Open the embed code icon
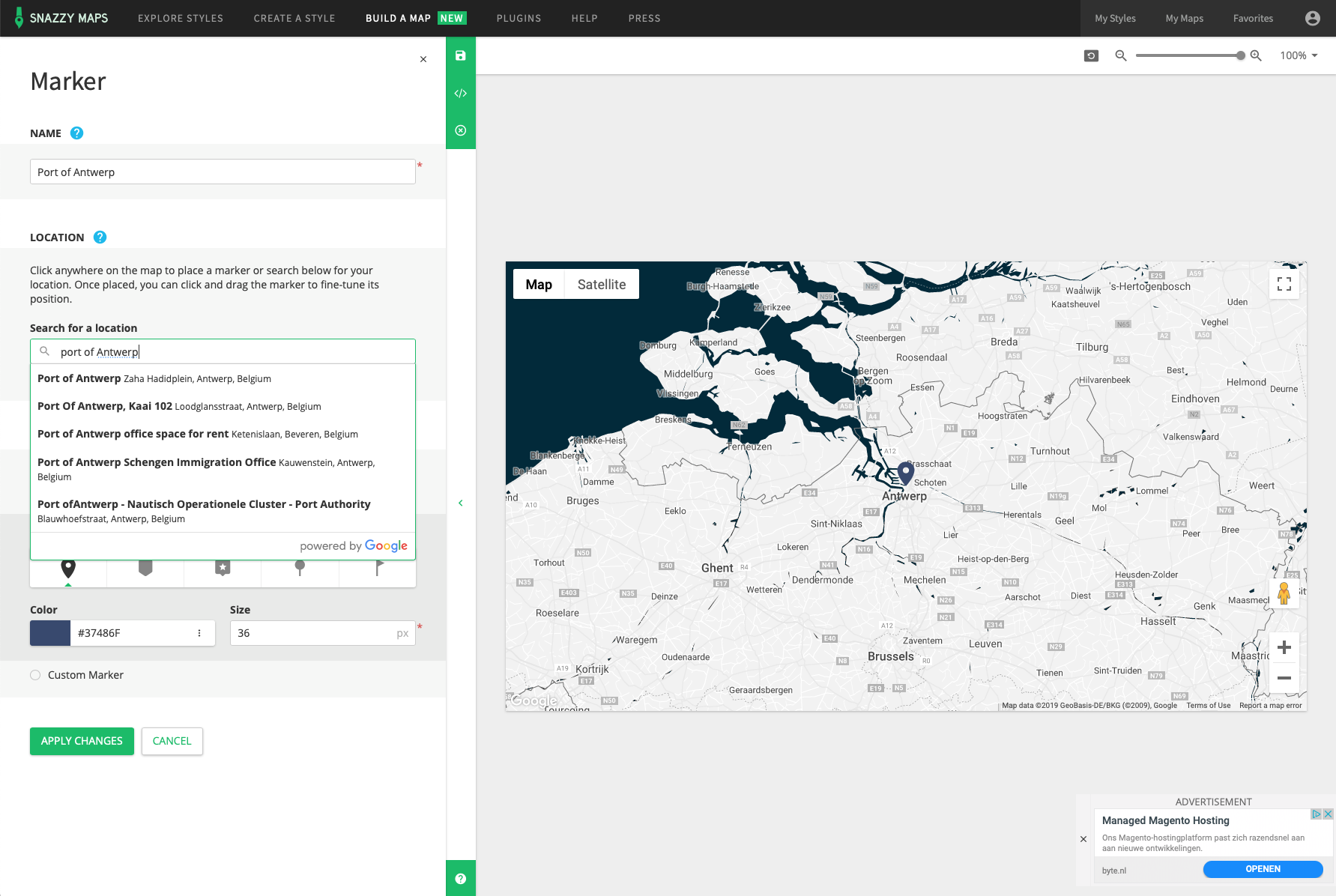This screenshot has height=896, width=1336. 461,93
